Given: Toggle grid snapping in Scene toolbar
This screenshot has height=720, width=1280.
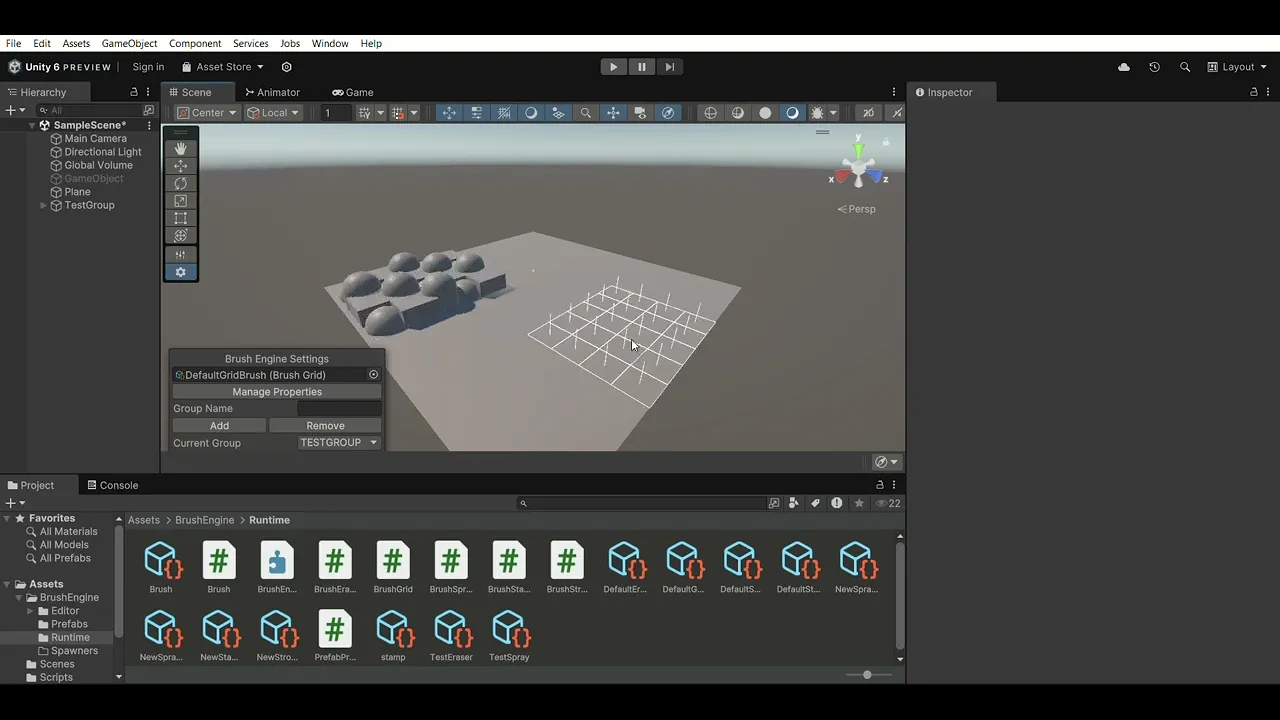Looking at the screenshot, I should point(398,113).
